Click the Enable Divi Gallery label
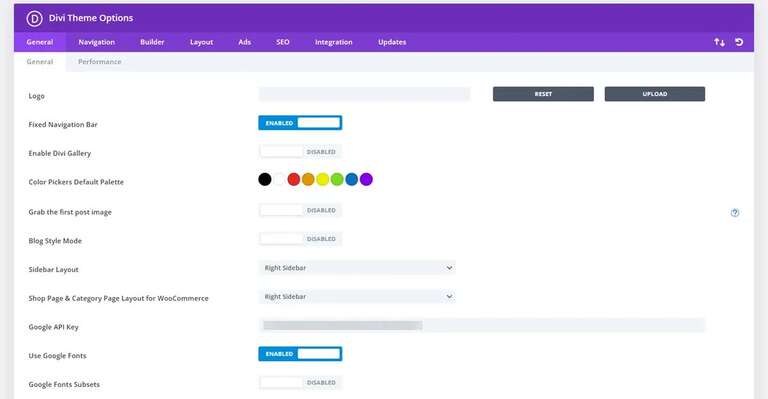 click(60, 153)
